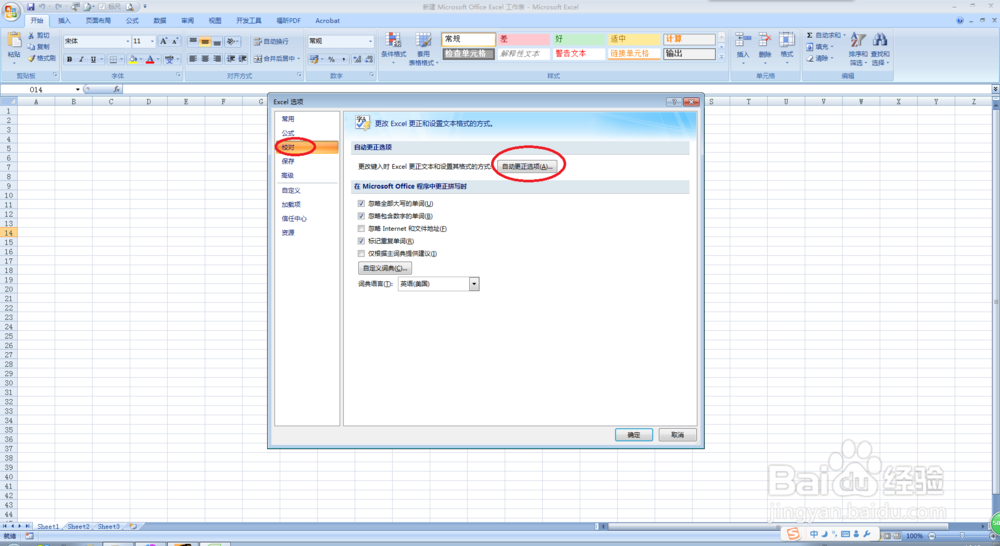1000x546 pixels.
Task: Click the percent style icon
Action: (332, 59)
